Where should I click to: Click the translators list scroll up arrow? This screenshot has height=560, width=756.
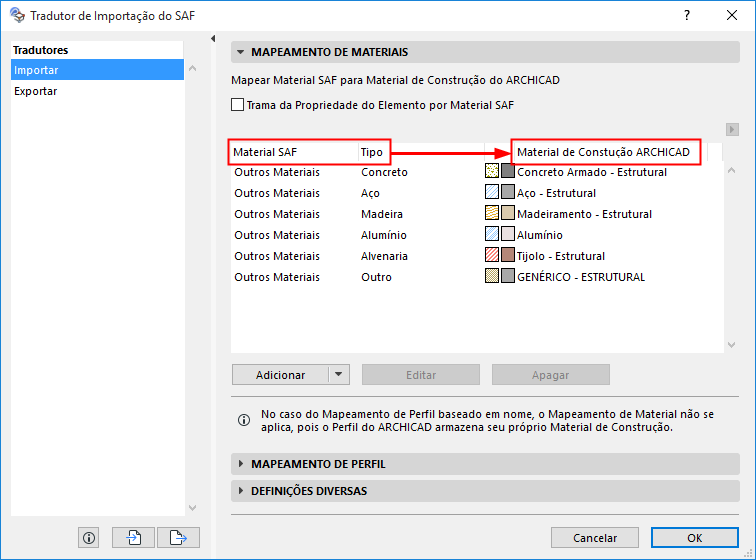pyautogui.click(x=192, y=68)
